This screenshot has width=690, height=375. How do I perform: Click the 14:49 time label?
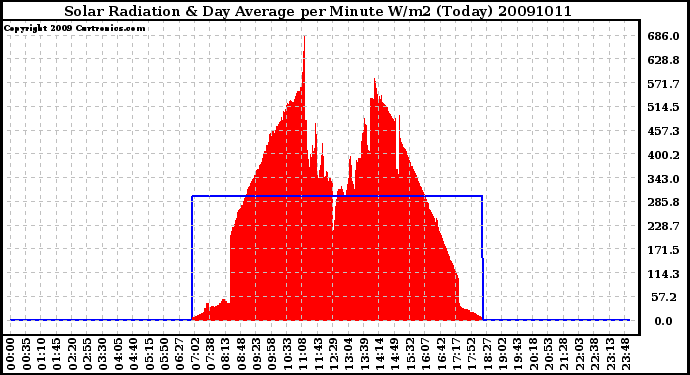395,354
